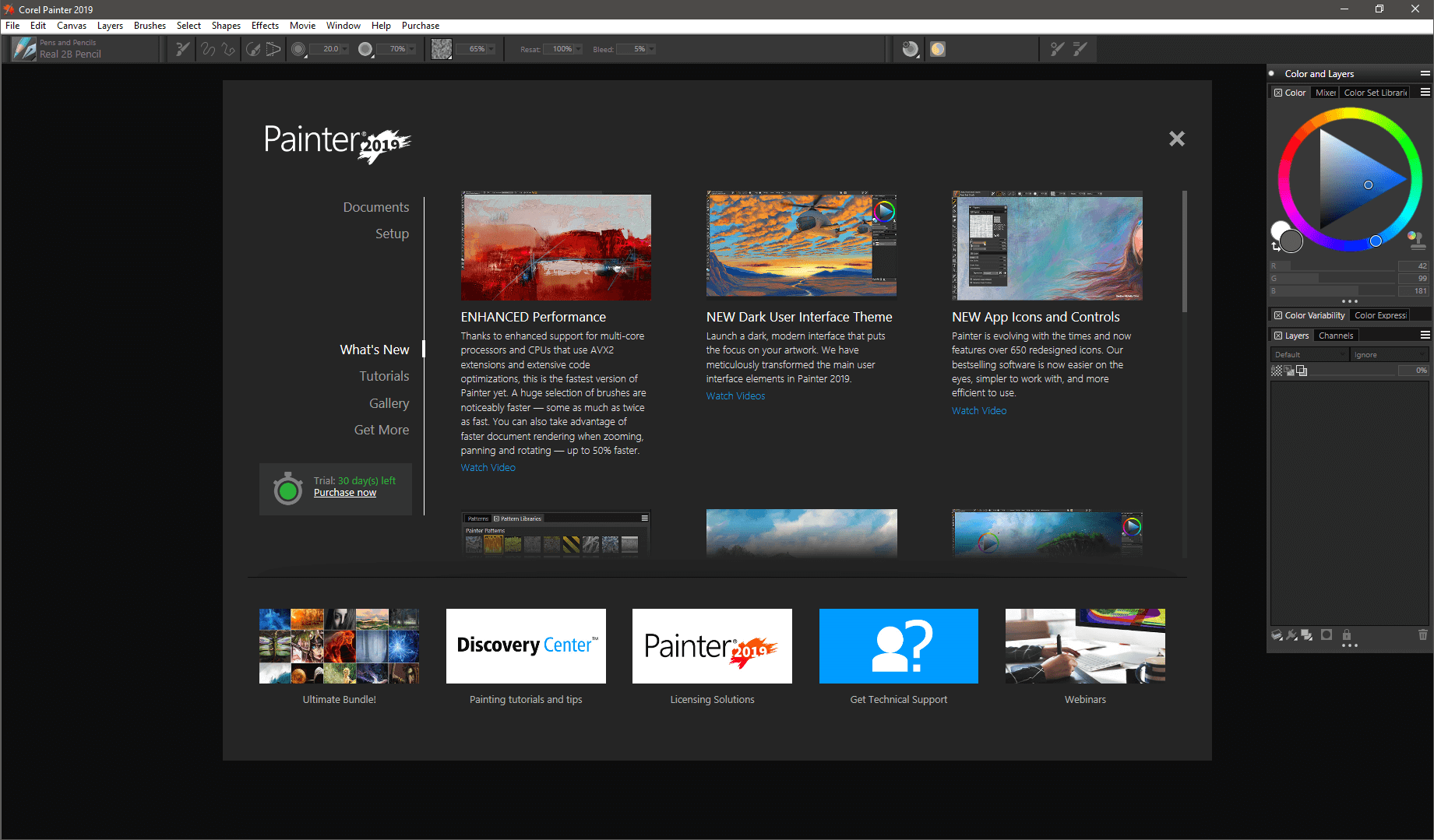Close the Layers panel via its X box
1434x840 pixels.
click(x=1278, y=336)
